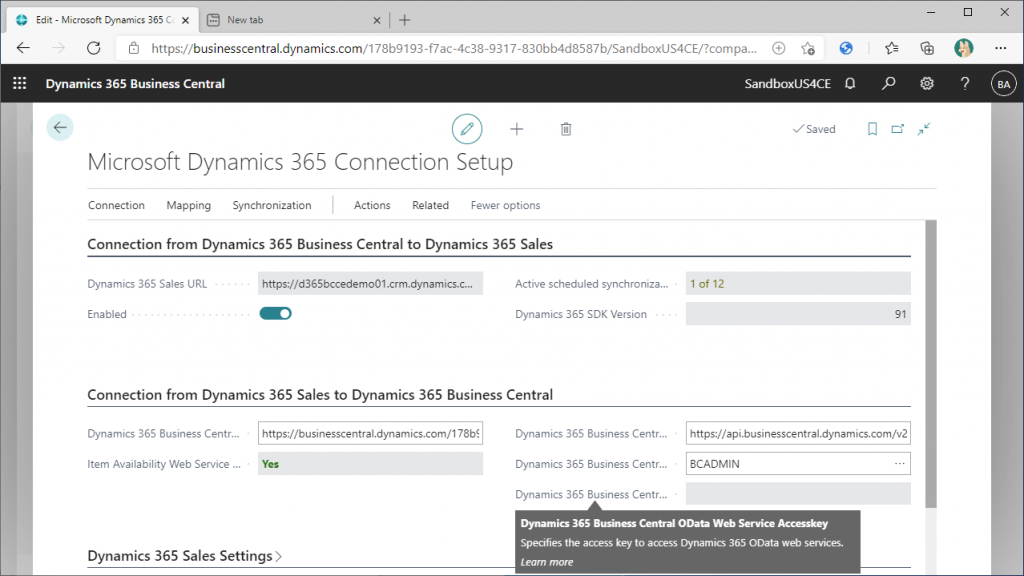Open lookup for the BCADMIN field
This screenshot has width=1024, height=576.
coord(899,464)
